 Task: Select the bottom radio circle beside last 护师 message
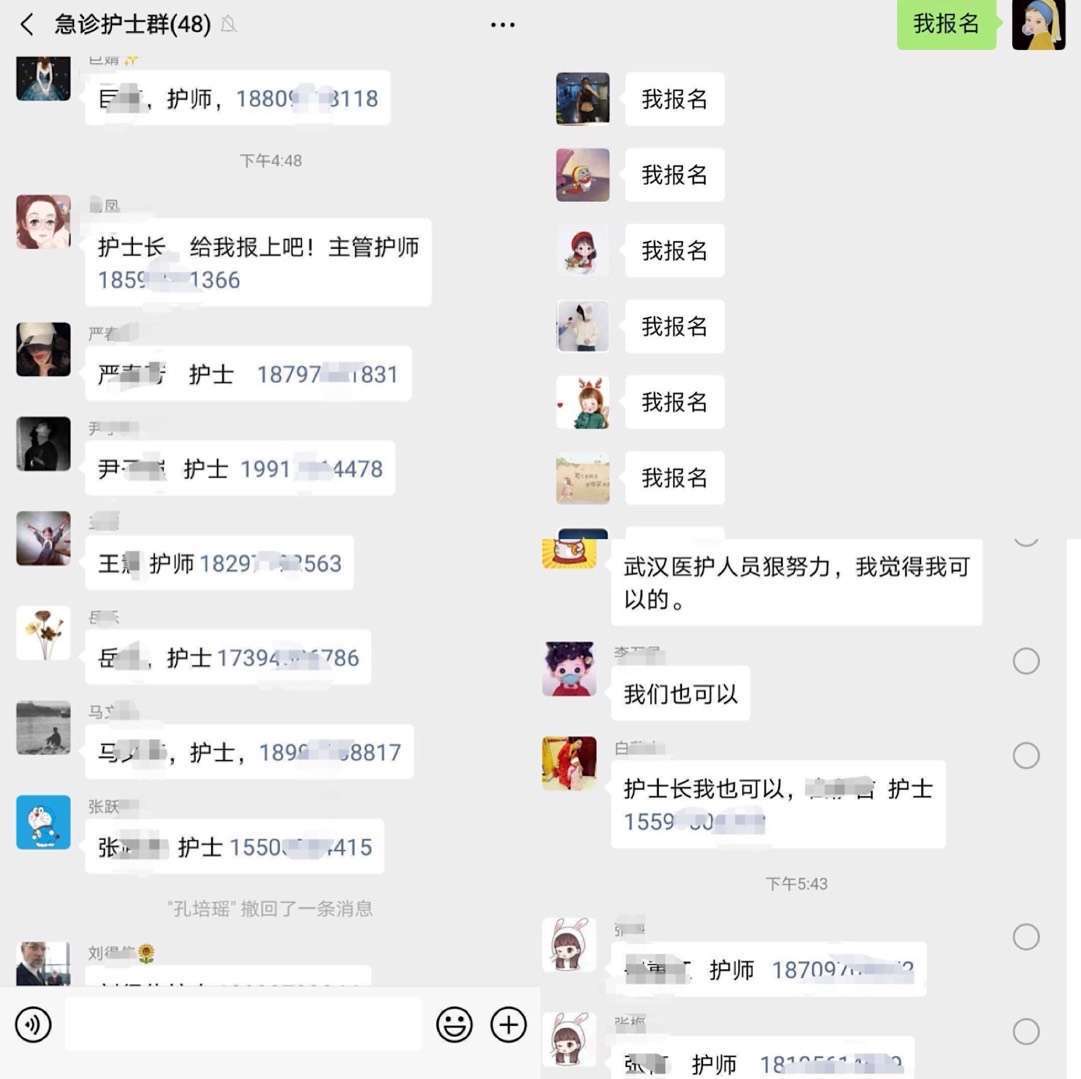point(1026,1031)
